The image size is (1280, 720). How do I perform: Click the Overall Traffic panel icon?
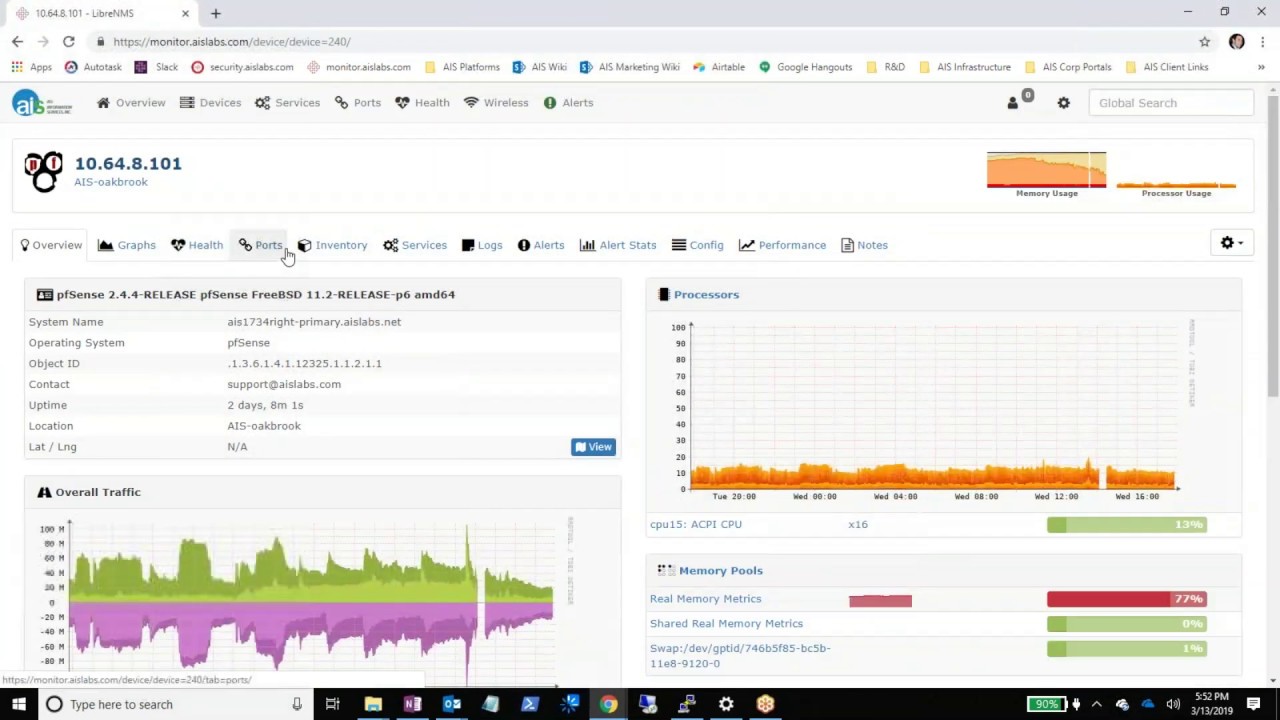coord(44,491)
